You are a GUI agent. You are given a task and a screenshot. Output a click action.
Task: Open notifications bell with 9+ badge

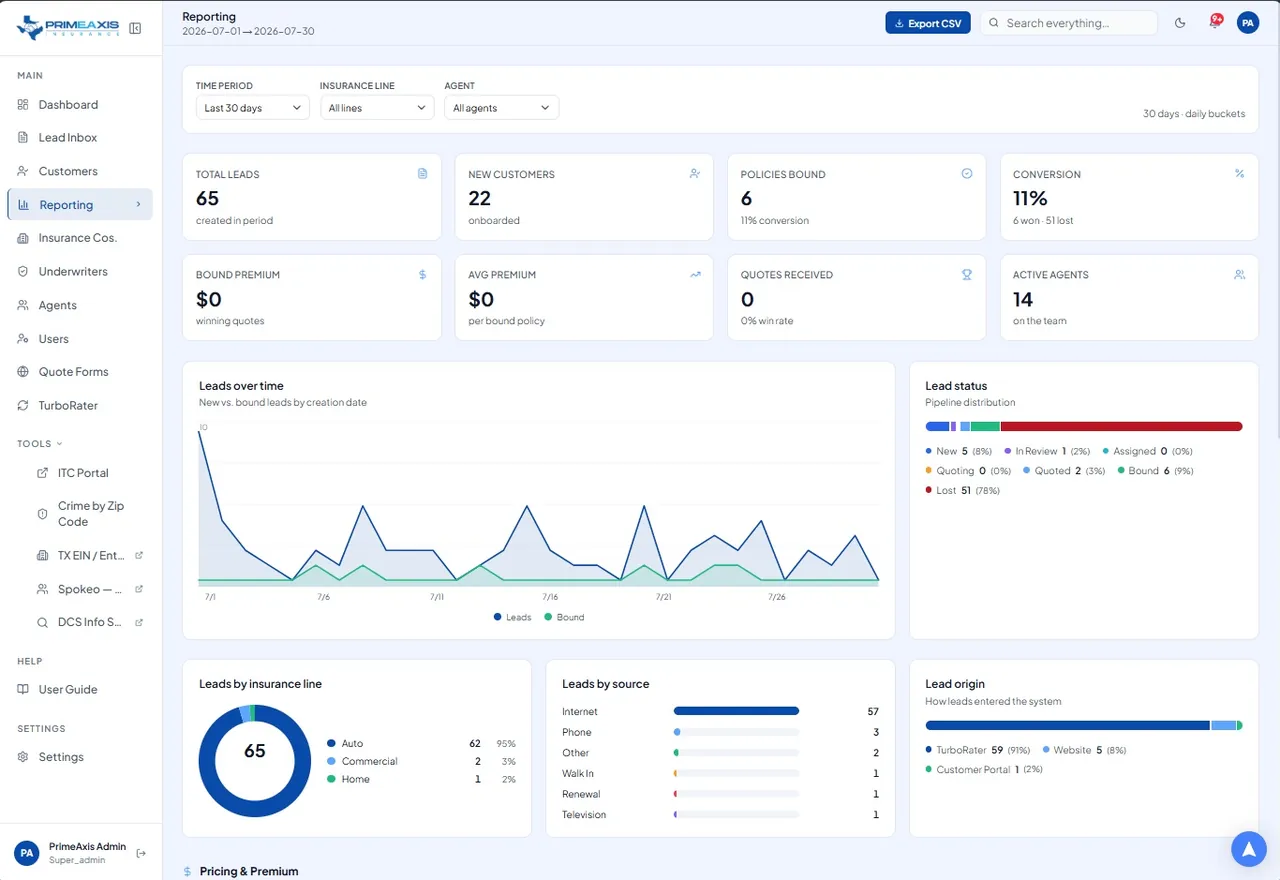1215,22
